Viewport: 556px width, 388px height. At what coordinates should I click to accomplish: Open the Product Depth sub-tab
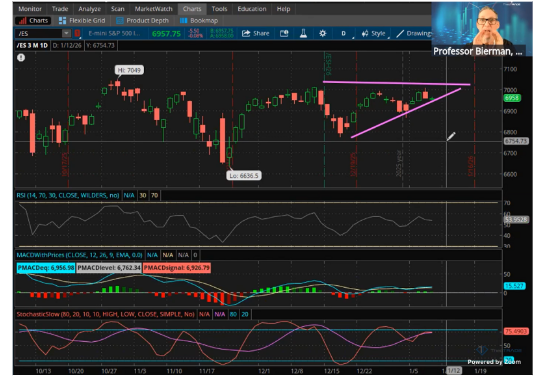[143, 21]
